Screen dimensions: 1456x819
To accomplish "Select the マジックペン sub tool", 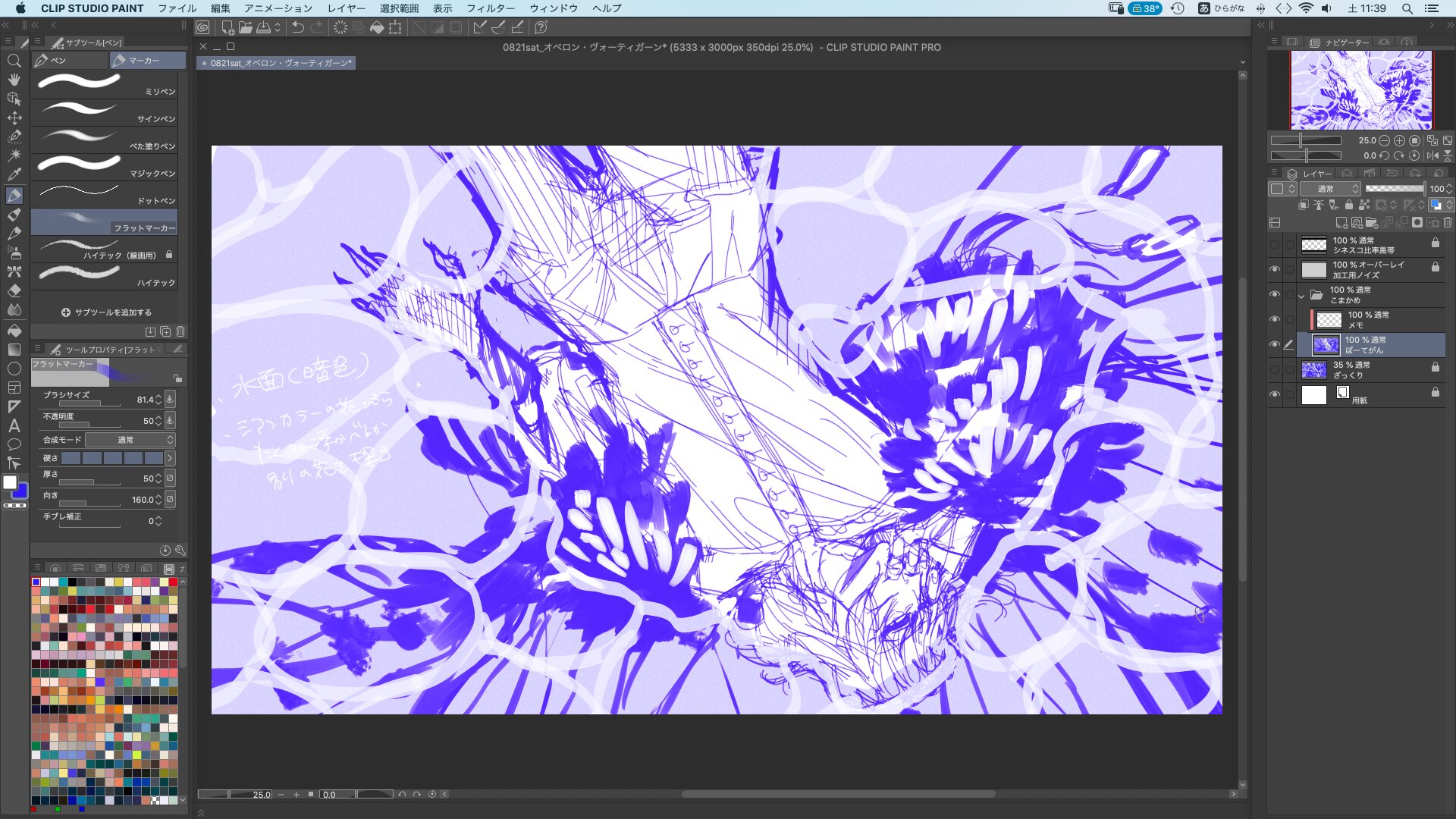I will pos(105,166).
